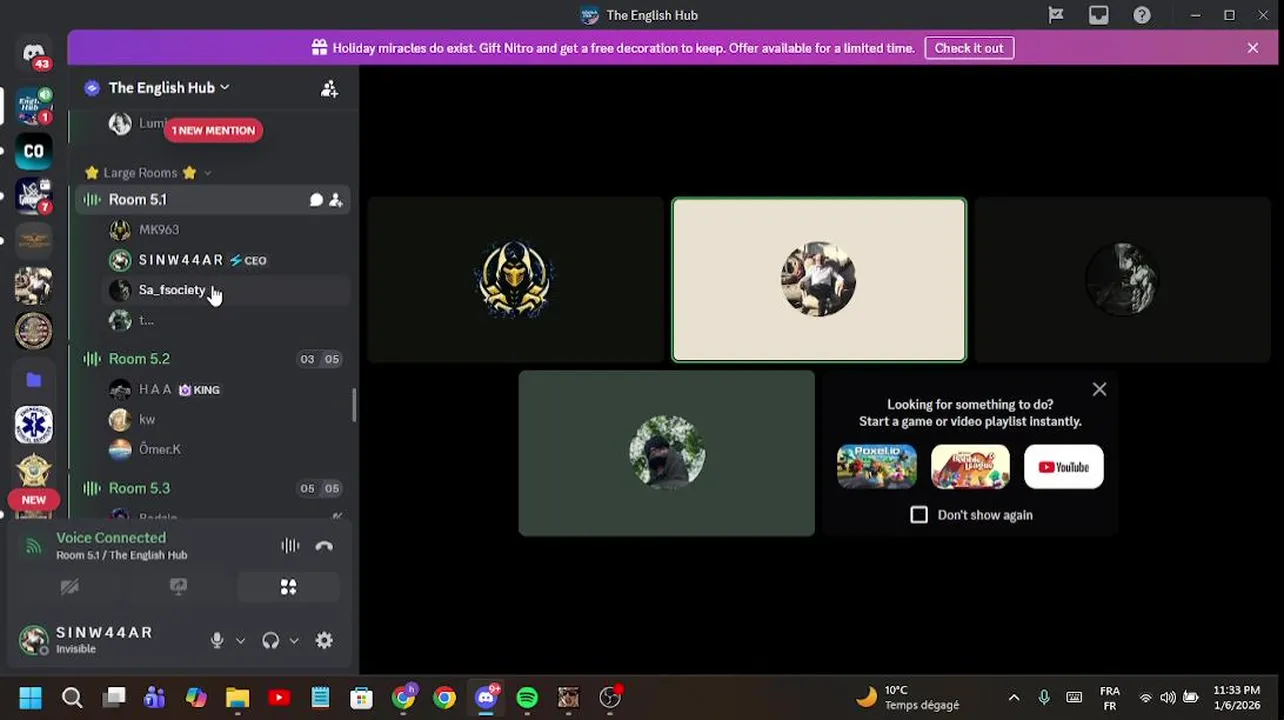1284x720 pixels.
Task: Start the Pixel.io activity
Action: coord(877,467)
